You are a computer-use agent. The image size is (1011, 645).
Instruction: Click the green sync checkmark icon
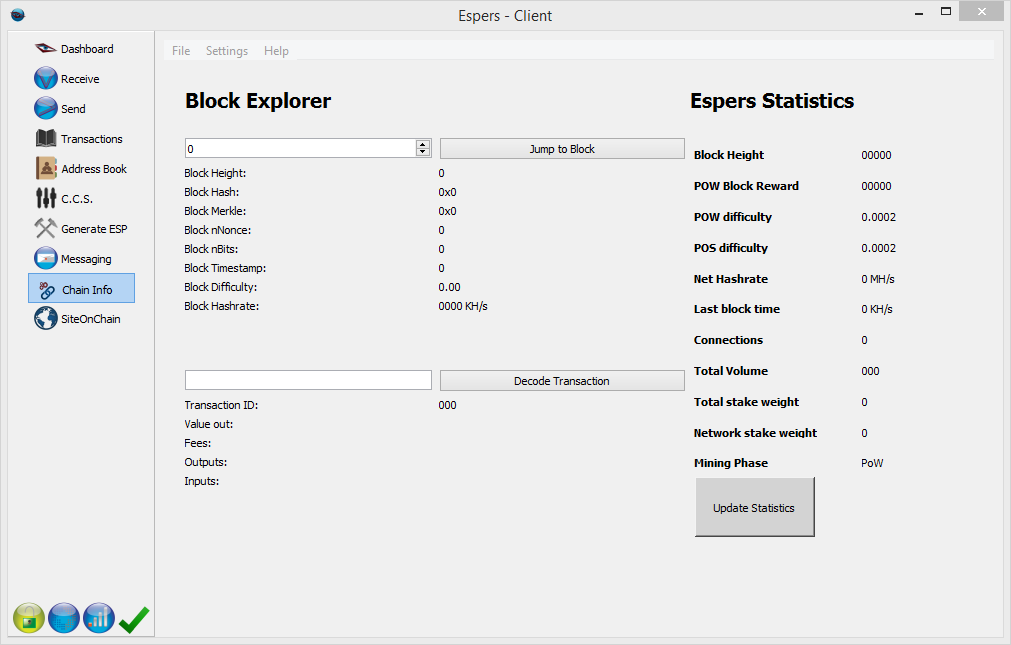pos(134,620)
